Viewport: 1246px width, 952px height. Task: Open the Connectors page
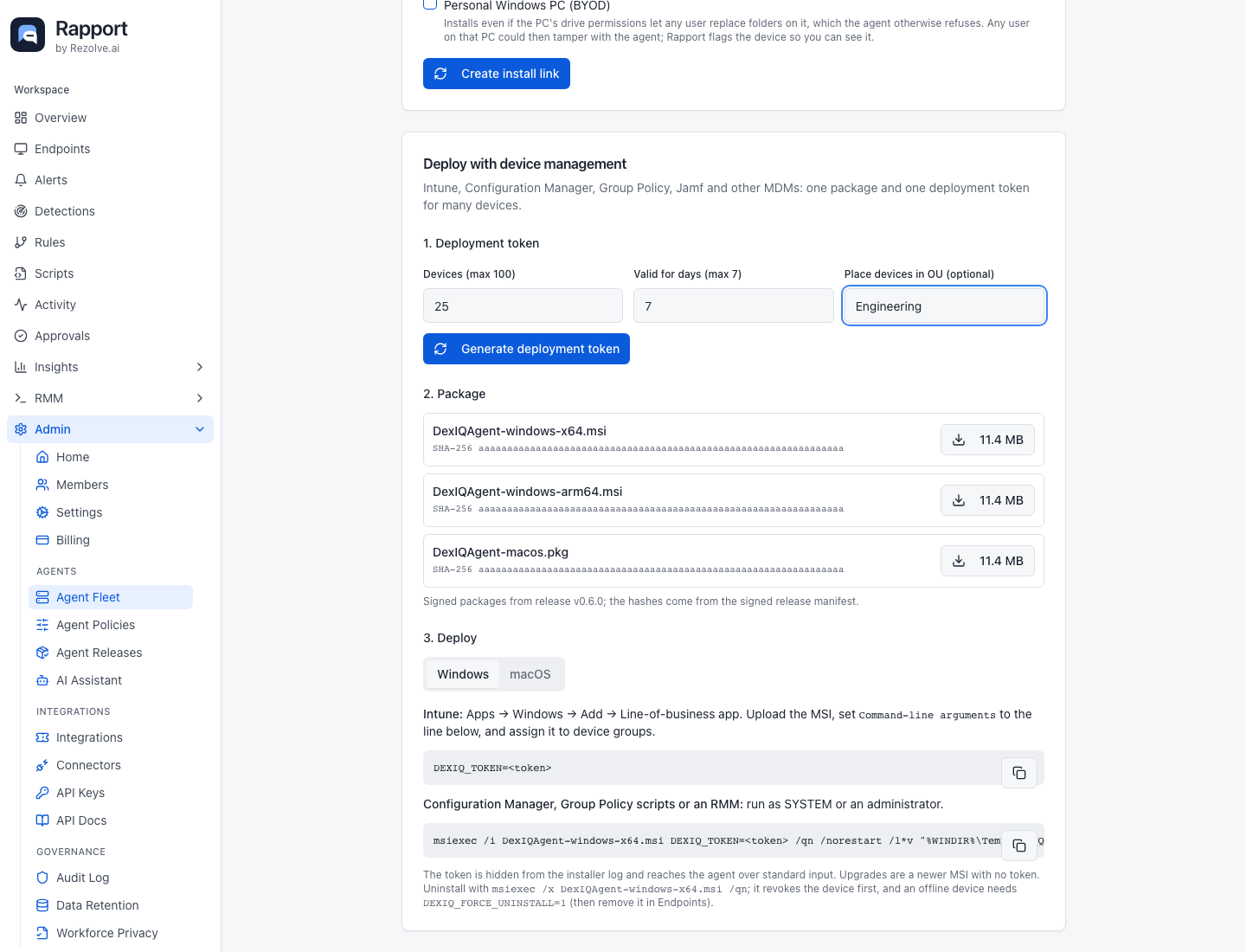(111, 765)
